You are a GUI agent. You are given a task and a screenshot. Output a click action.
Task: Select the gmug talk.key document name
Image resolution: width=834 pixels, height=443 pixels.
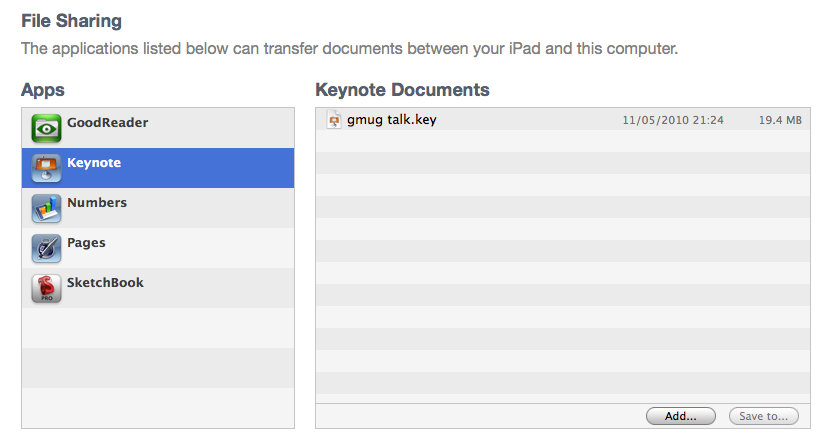[x=392, y=120]
